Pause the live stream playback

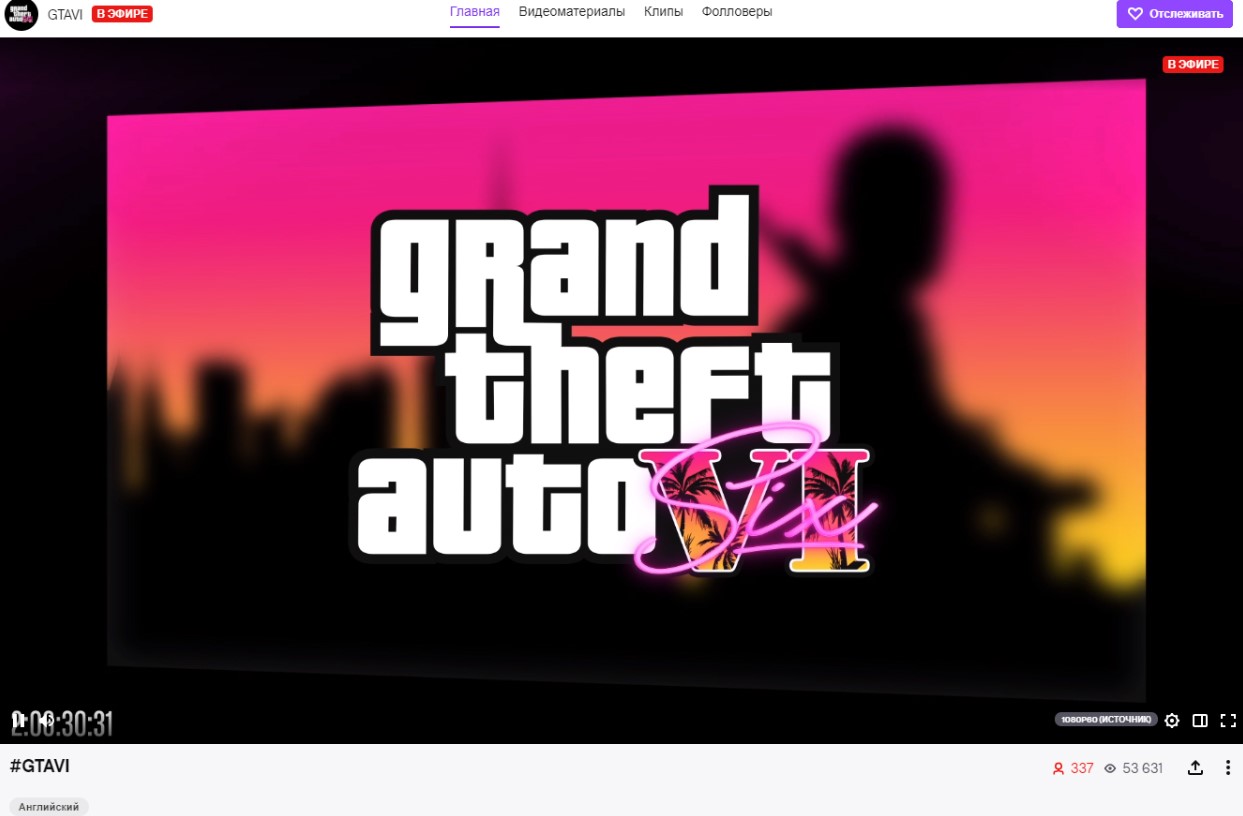pyautogui.click(x=16, y=719)
